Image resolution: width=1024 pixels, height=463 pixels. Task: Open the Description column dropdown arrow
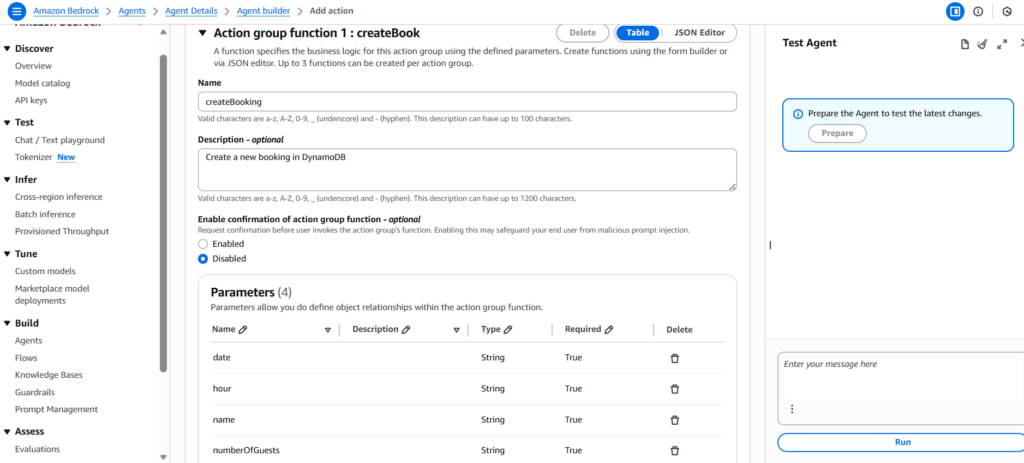point(456,330)
